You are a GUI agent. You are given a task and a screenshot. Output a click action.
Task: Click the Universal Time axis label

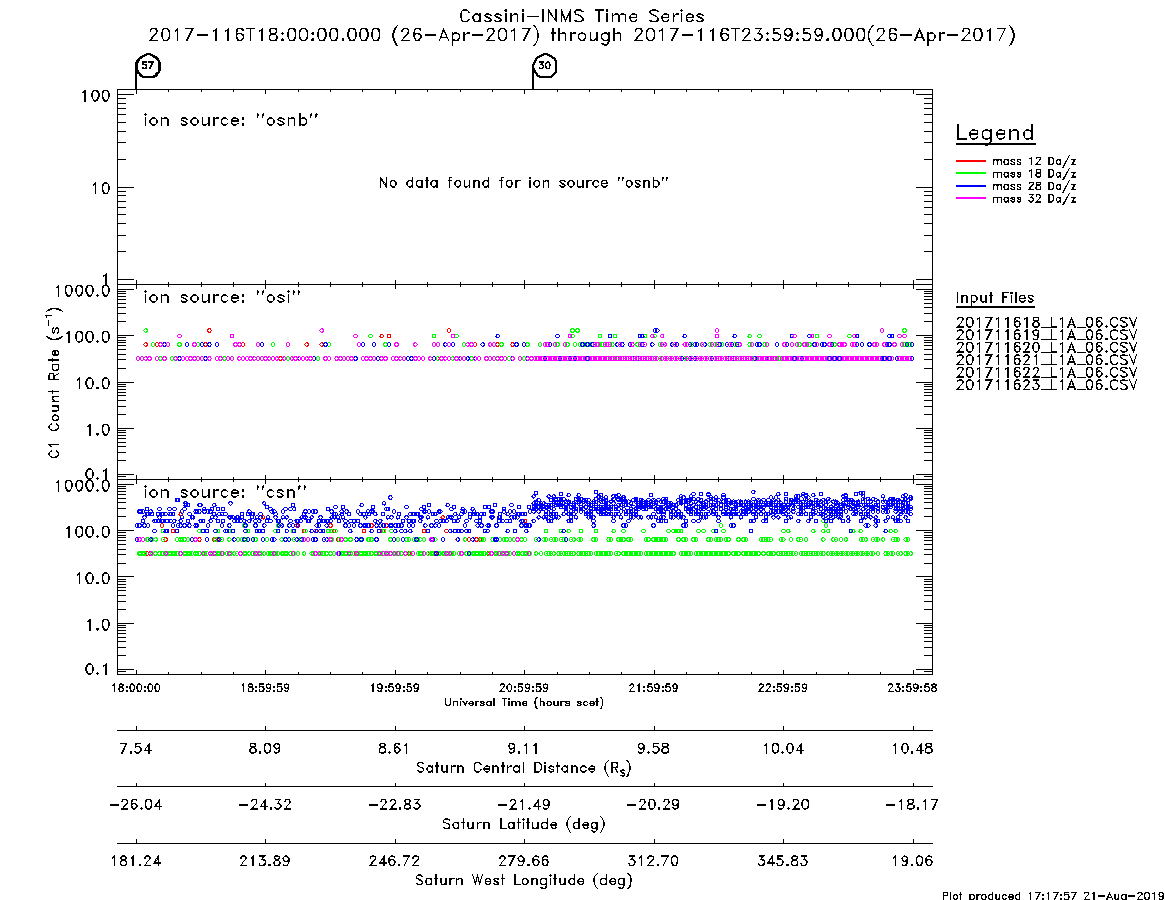(524, 702)
